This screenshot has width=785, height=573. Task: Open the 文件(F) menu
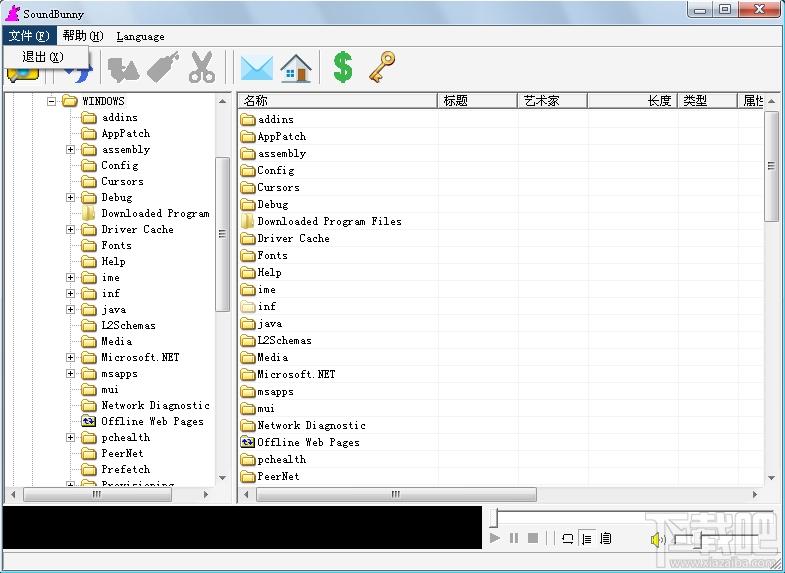[x=29, y=36]
